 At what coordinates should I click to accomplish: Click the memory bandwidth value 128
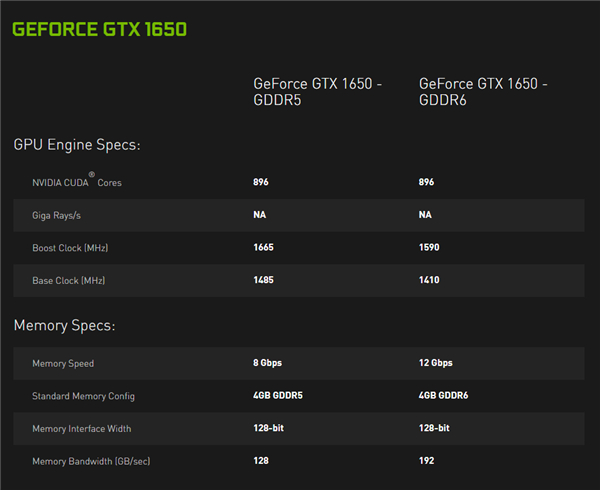261,461
